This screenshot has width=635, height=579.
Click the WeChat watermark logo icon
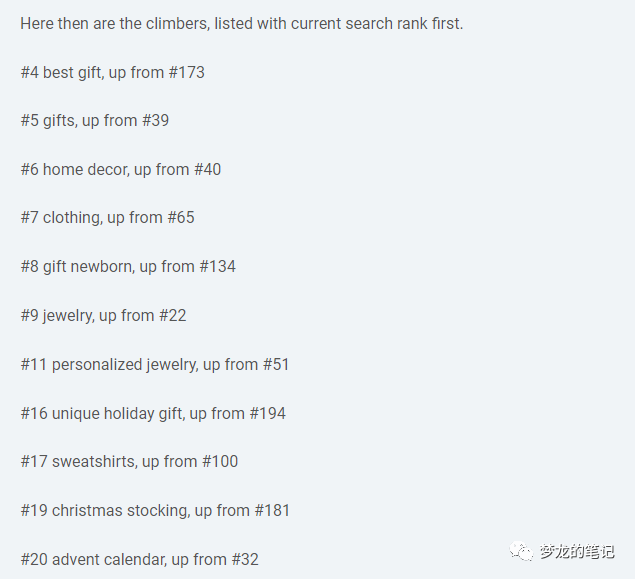[x=521, y=551]
